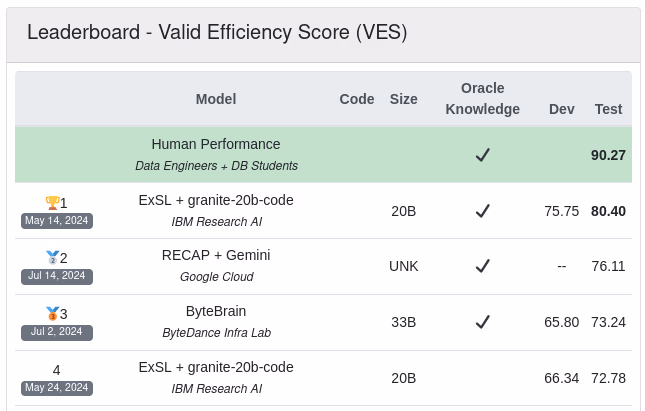Click ByteBrain oracle knowledge checkmark
The image size is (645, 411).
[482, 322]
